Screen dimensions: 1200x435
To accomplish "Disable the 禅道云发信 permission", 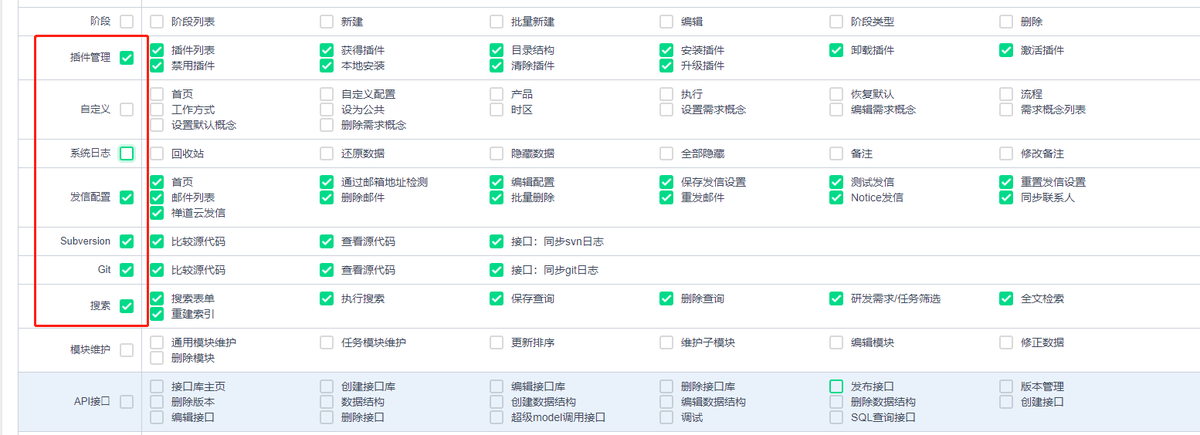I will [x=157, y=213].
